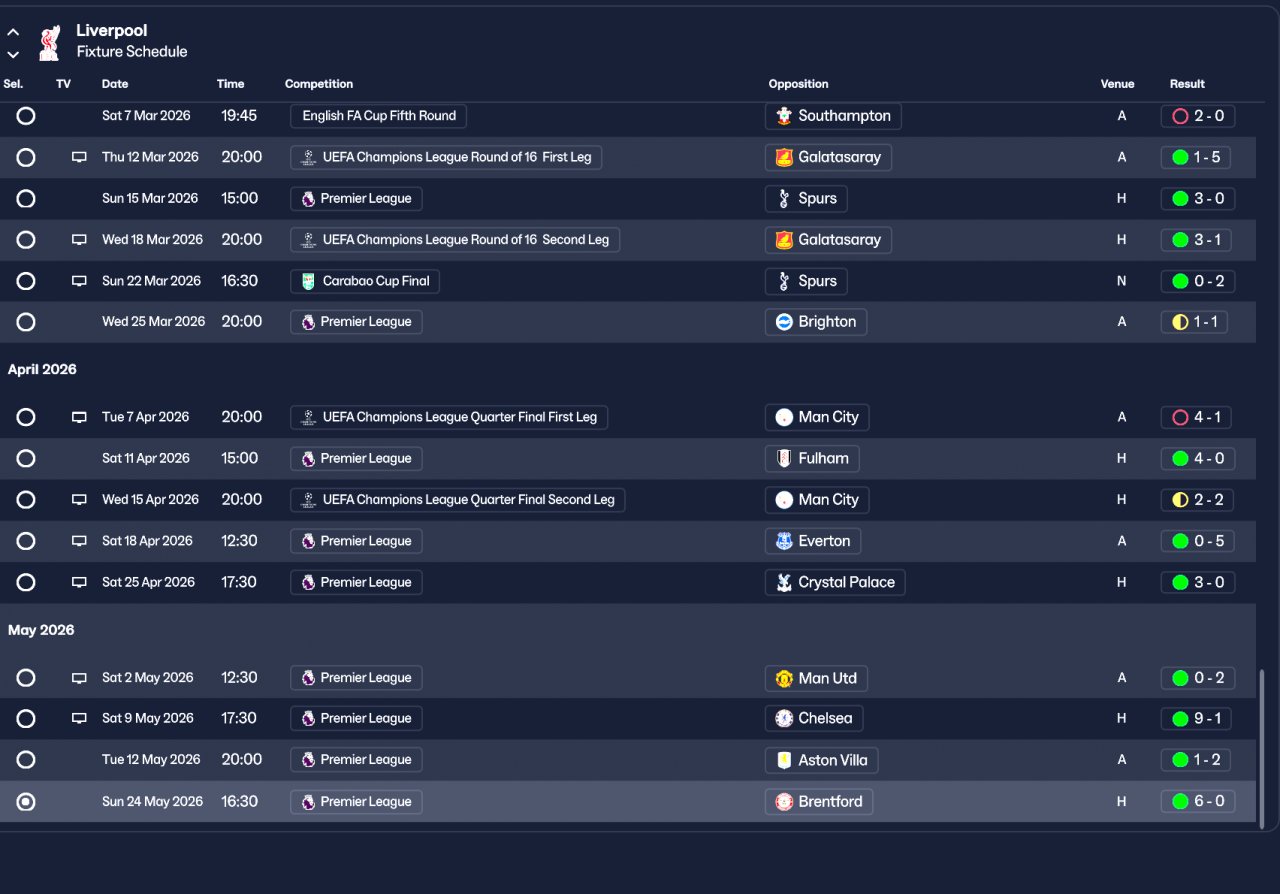Click the selected Brentford fixture radio button
This screenshot has height=894, width=1280.
pyautogui.click(x=26, y=802)
